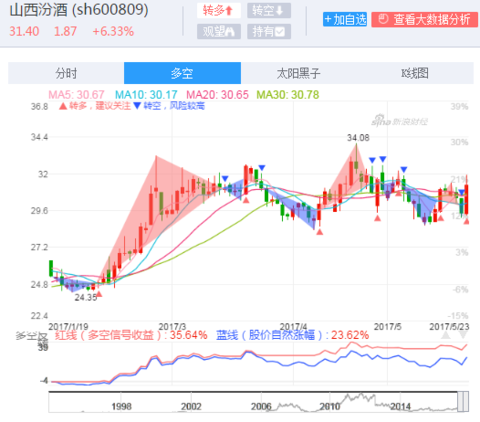Click the stock title 山西汾酒 (sh600809)

(79, 10)
